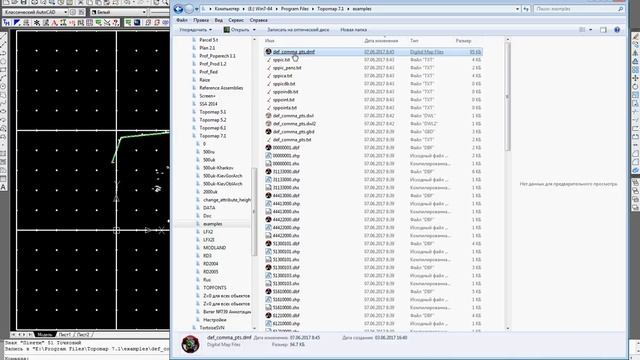Click the Back arrow button in Explorer

[x=178, y=9]
